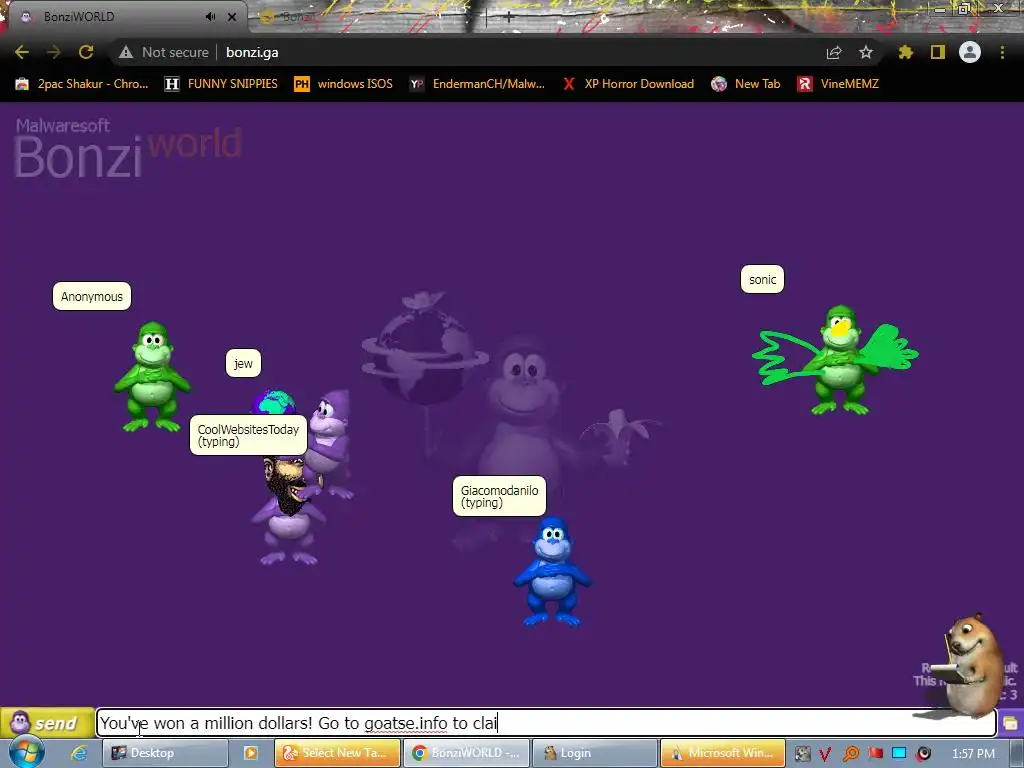Open the Desktop taskbar button

click(x=165, y=753)
